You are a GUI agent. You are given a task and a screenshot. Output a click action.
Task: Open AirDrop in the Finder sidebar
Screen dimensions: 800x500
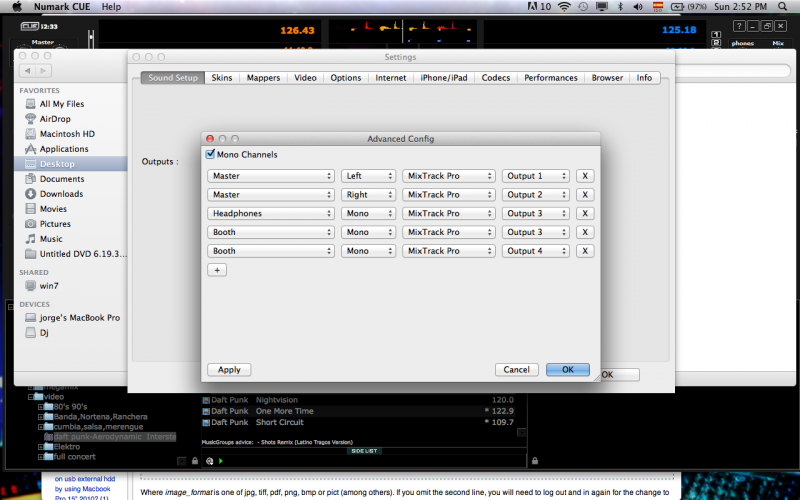tap(54, 118)
